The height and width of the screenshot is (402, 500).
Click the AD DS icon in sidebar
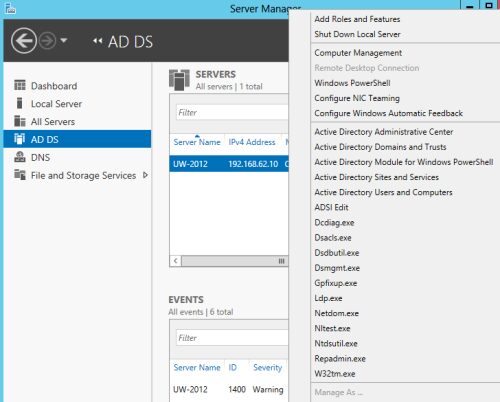pyautogui.click(x=20, y=139)
